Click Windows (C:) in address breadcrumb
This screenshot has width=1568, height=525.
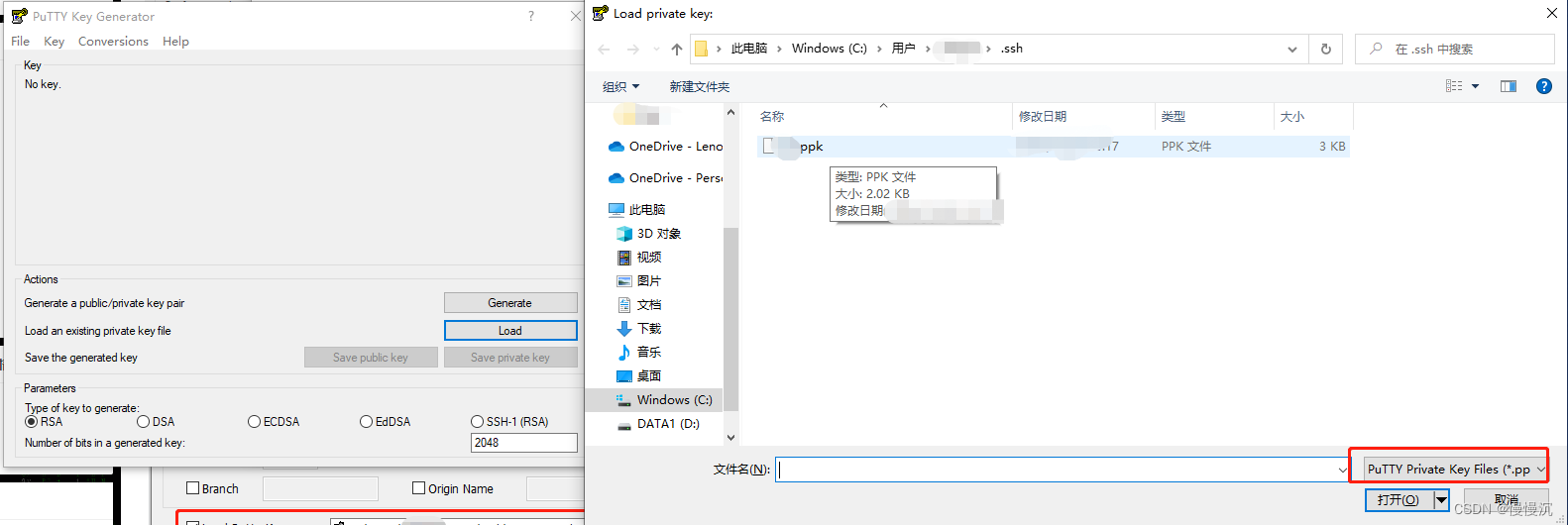(830, 49)
